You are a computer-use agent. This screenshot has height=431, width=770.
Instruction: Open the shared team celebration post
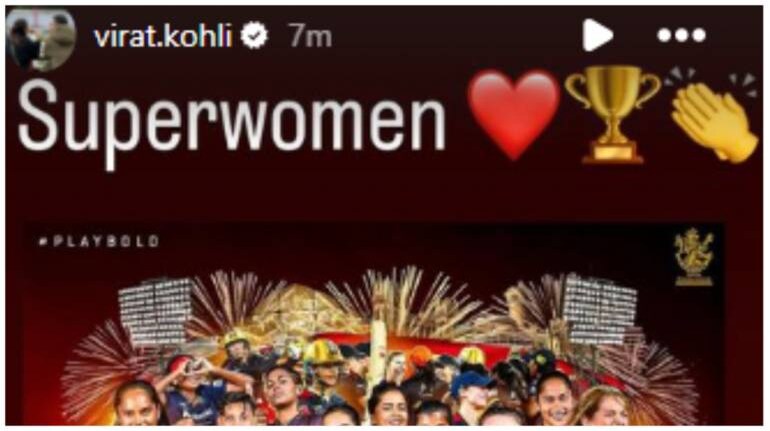click(375, 324)
